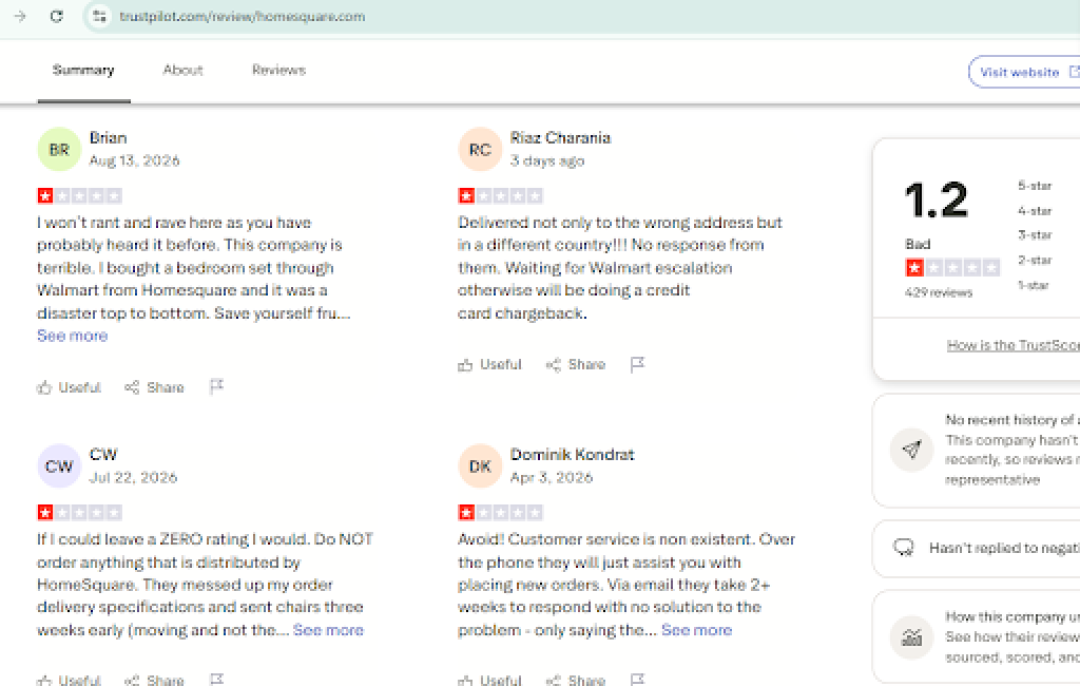Open Riaz Charania's RC avatar
This screenshot has height=686, width=1080.
480,149
